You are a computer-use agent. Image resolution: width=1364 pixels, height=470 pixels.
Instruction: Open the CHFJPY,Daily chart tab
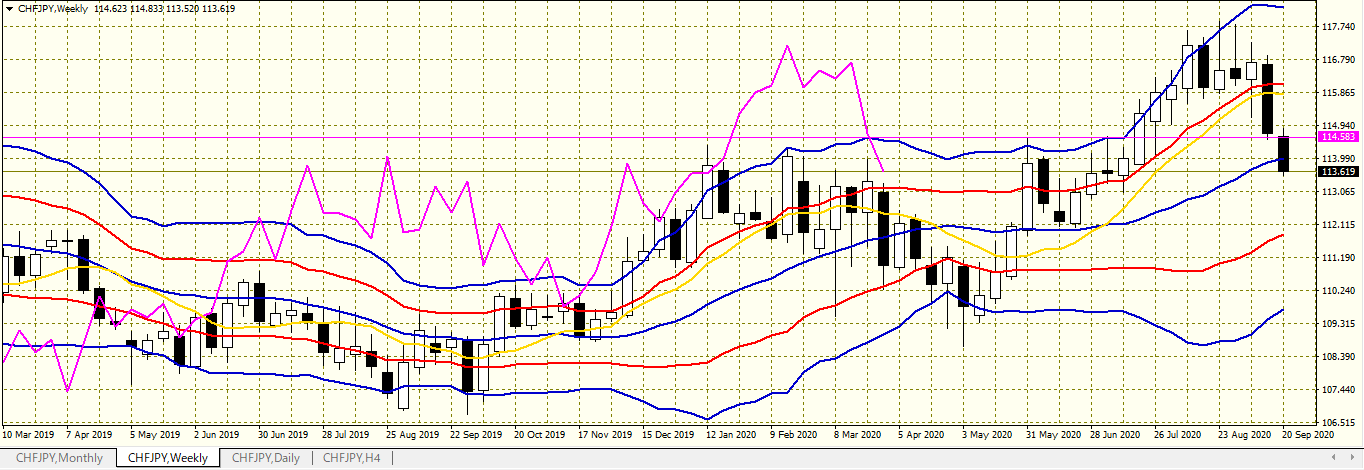click(x=265, y=458)
